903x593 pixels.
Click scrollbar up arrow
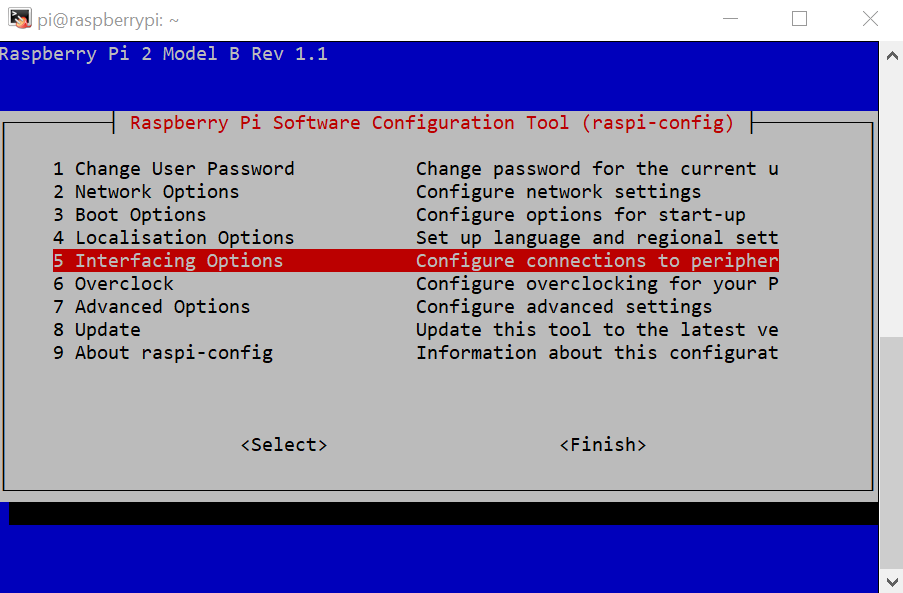pyautogui.click(x=891, y=55)
